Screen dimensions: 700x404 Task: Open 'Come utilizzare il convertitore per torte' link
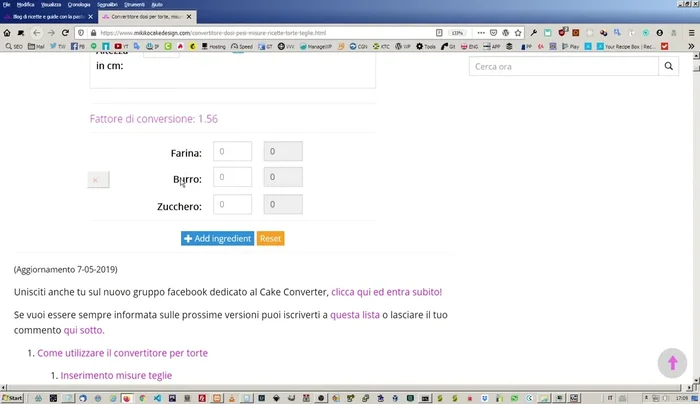click(122, 353)
